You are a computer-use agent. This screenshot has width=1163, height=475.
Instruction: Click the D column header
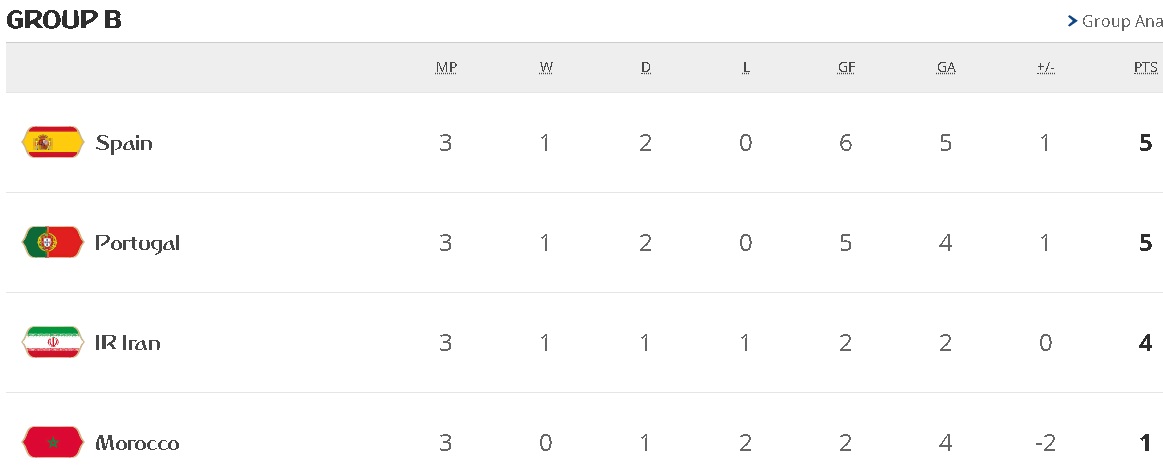pyautogui.click(x=646, y=68)
